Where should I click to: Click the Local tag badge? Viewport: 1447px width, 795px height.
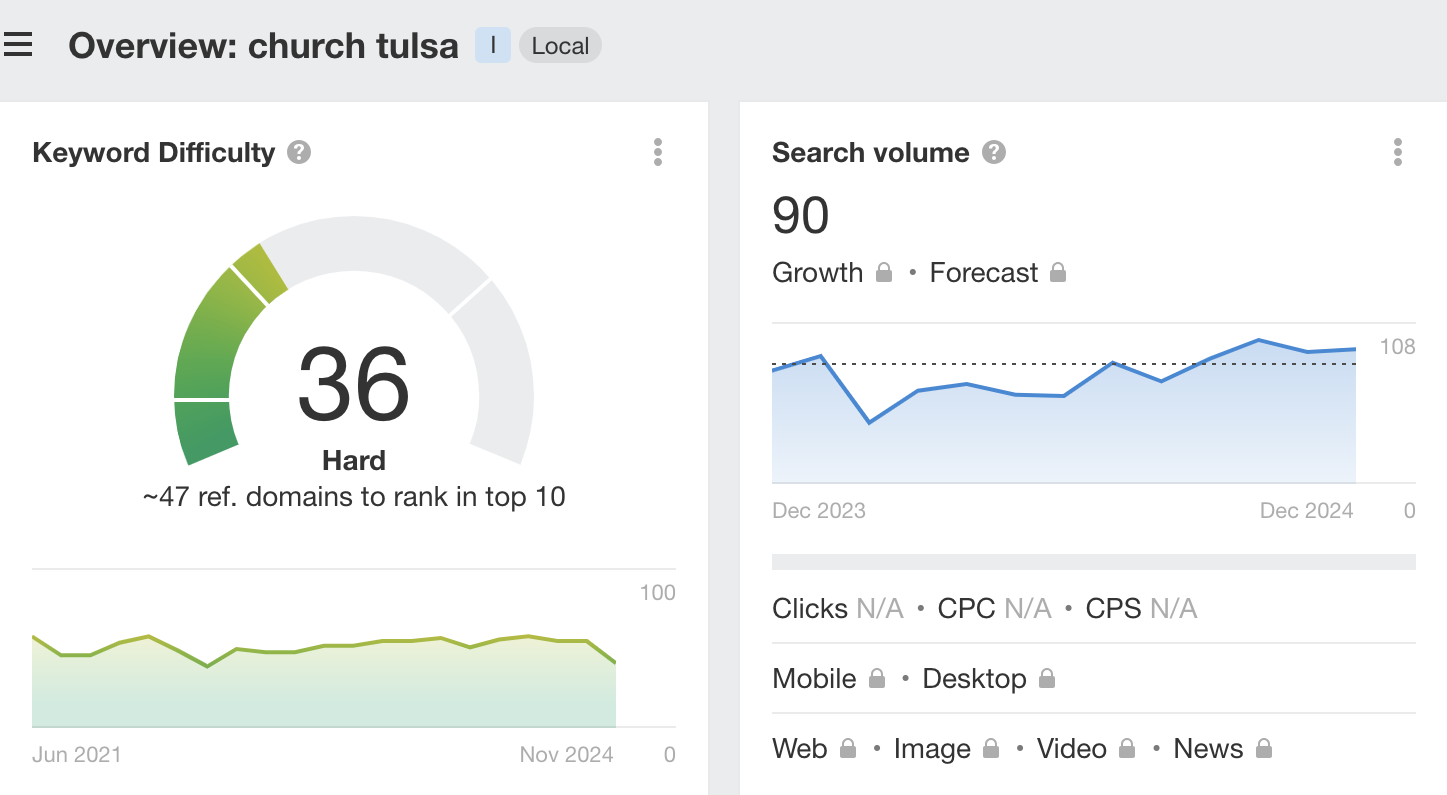tap(560, 46)
